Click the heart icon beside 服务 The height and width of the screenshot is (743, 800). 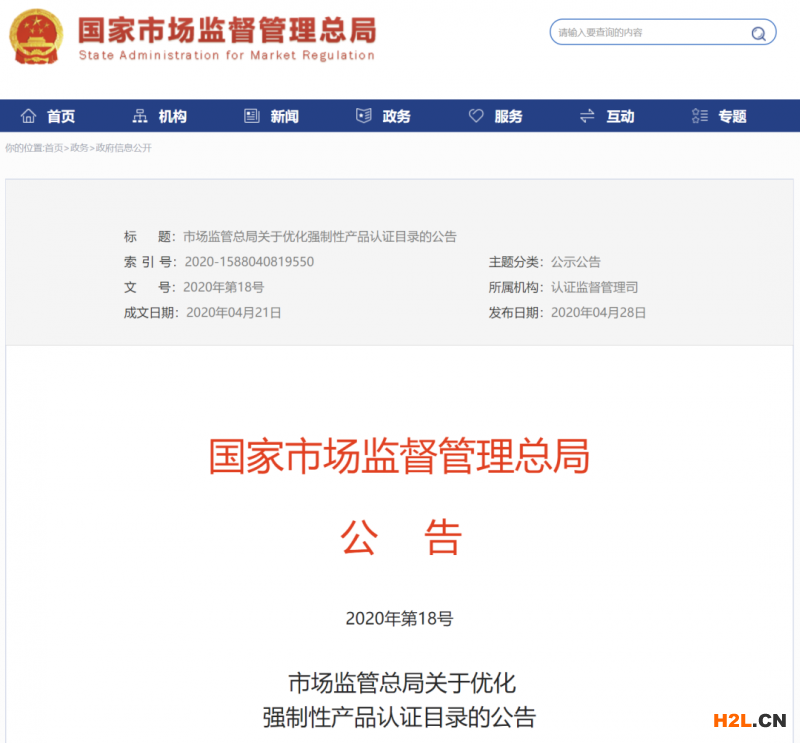click(x=476, y=116)
